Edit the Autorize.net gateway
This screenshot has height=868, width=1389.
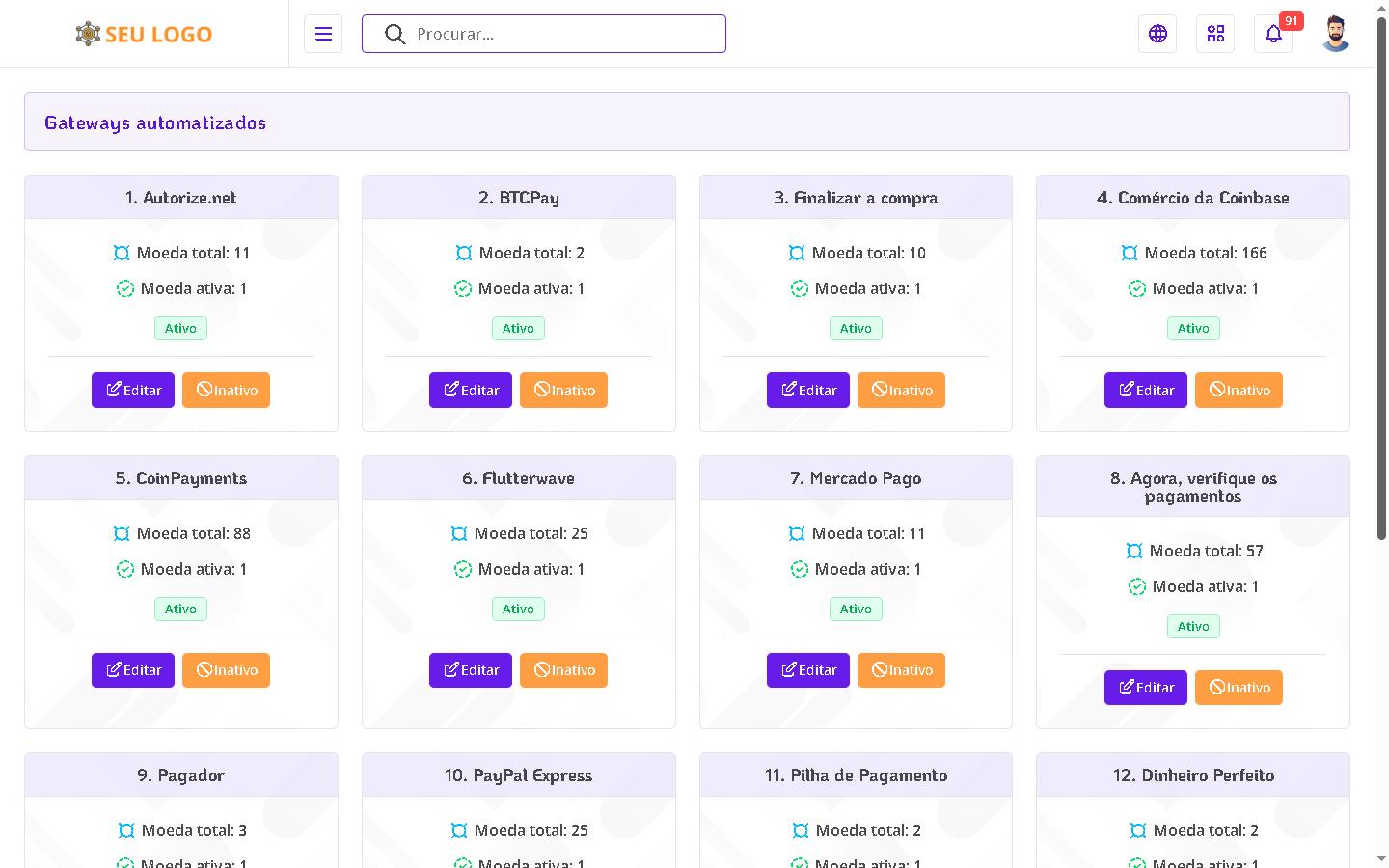tap(133, 390)
